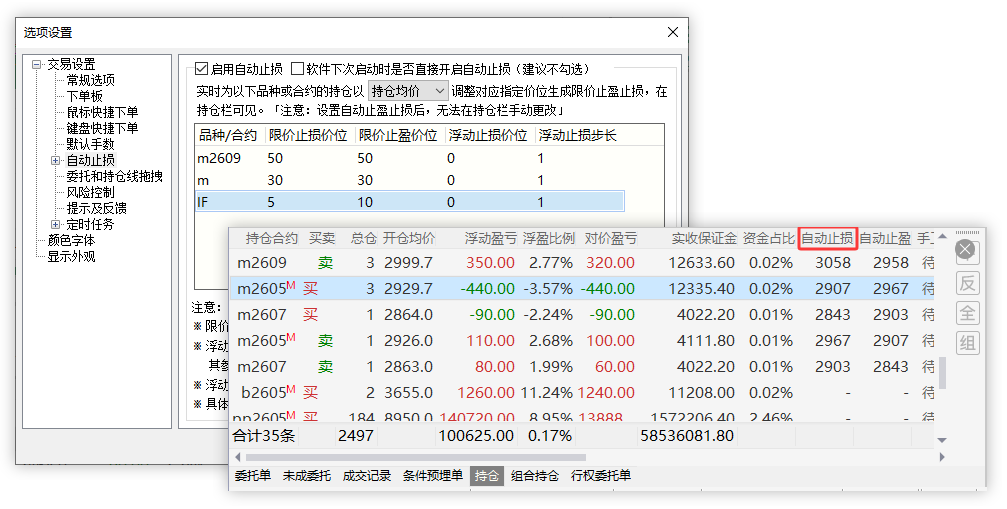Close the 选项设置 dialog
1007x509 pixels.
(672, 32)
